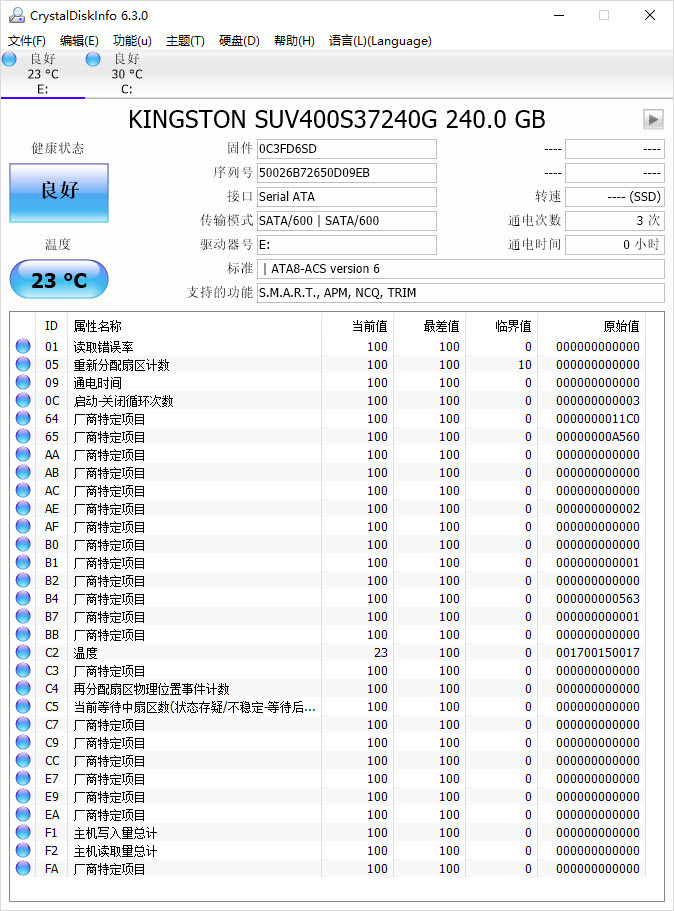
Task: Click status icon for attribute AE
Action: point(23,508)
